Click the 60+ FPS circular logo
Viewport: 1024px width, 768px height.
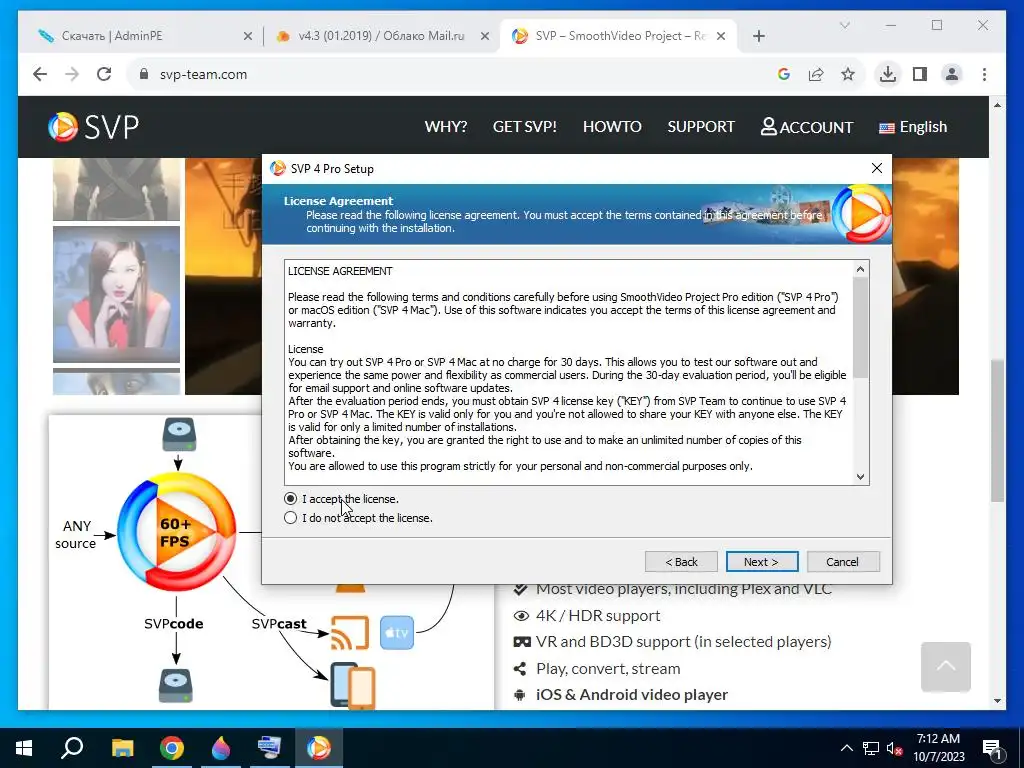click(176, 532)
